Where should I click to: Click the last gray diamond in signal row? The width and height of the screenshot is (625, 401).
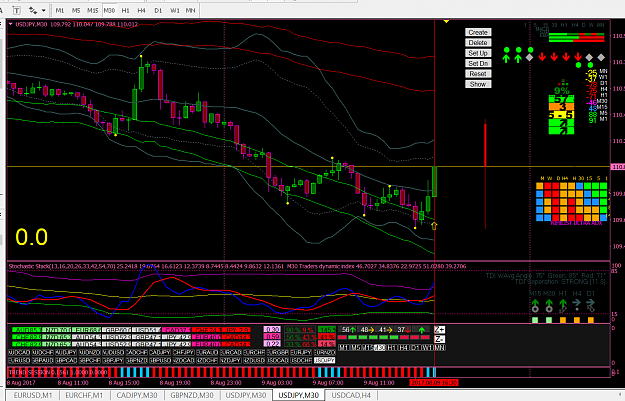coord(601,58)
